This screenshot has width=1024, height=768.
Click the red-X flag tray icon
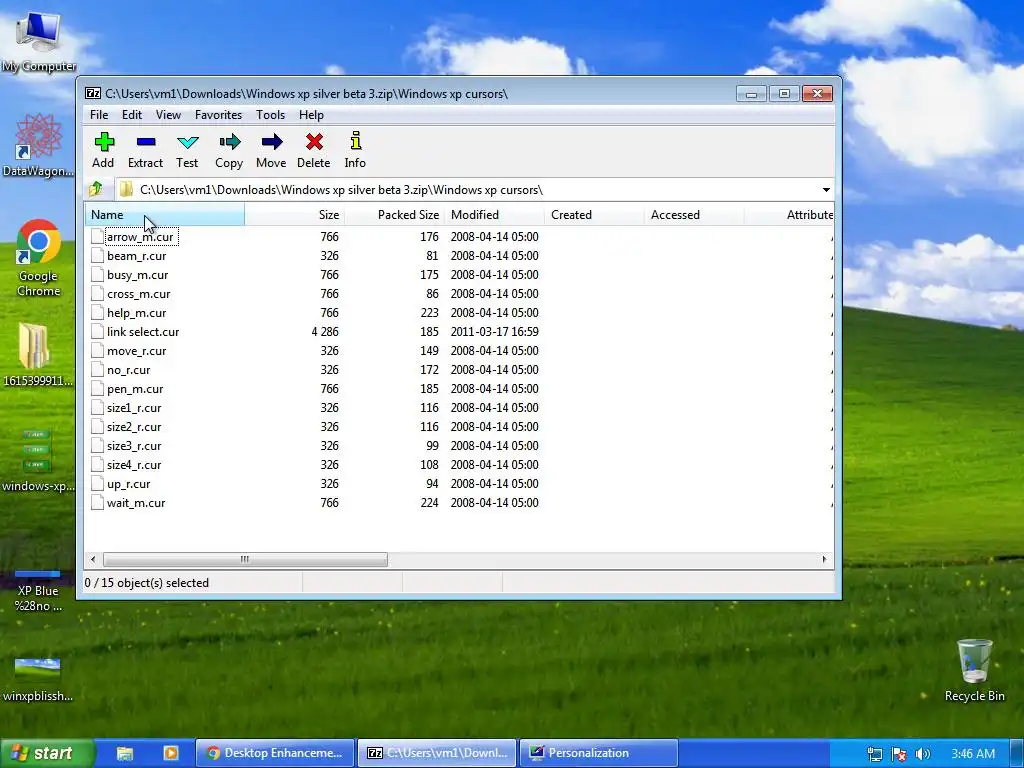click(899, 754)
